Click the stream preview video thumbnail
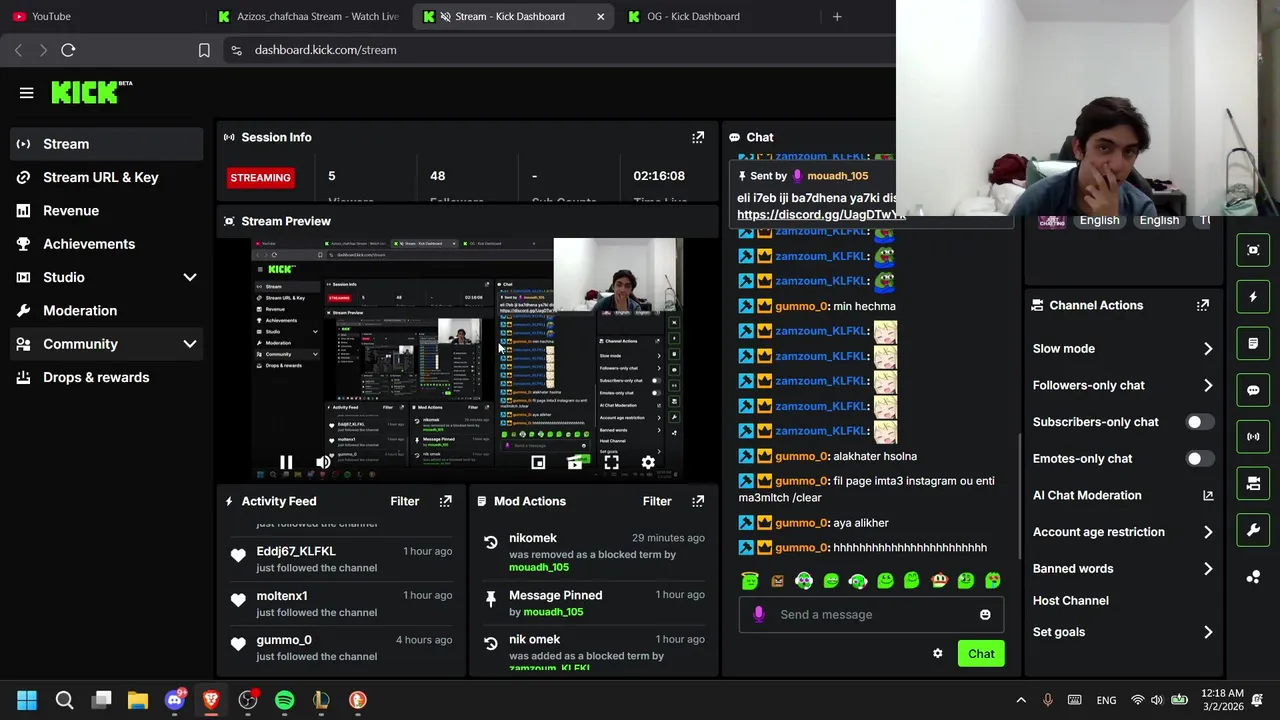 [468, 360]
